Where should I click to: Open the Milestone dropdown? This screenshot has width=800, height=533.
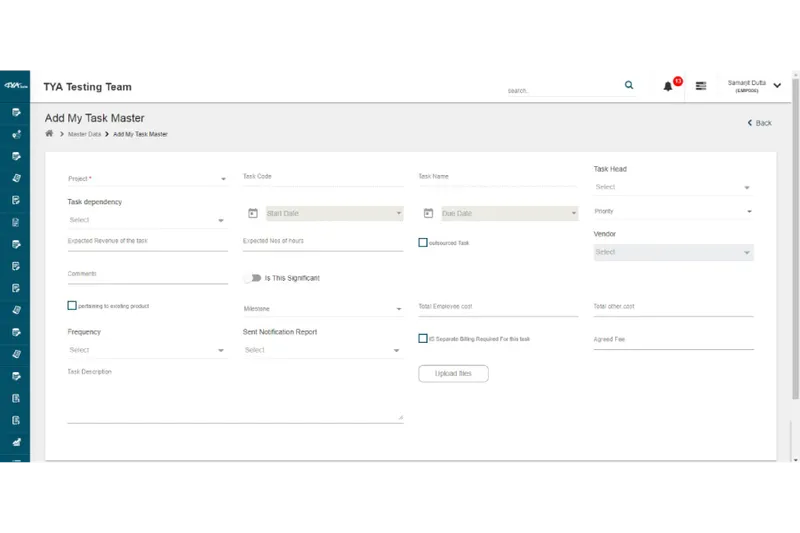pos(323,309)
